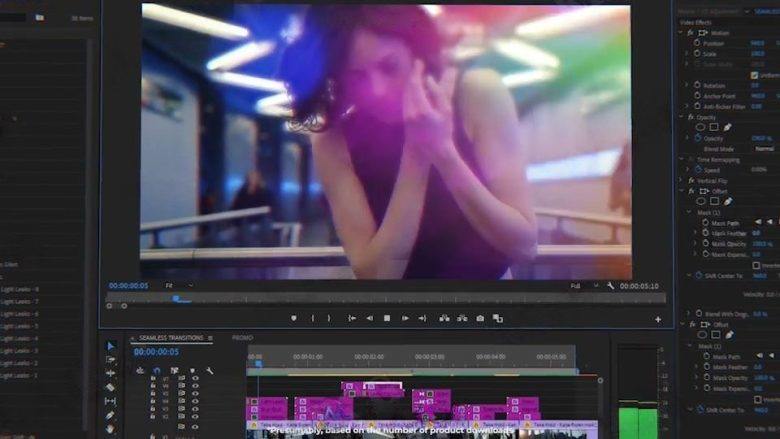Click the monitor playhead on the scrub bar
This screenshot has width=780, height=439.
(x=176, y=298)
